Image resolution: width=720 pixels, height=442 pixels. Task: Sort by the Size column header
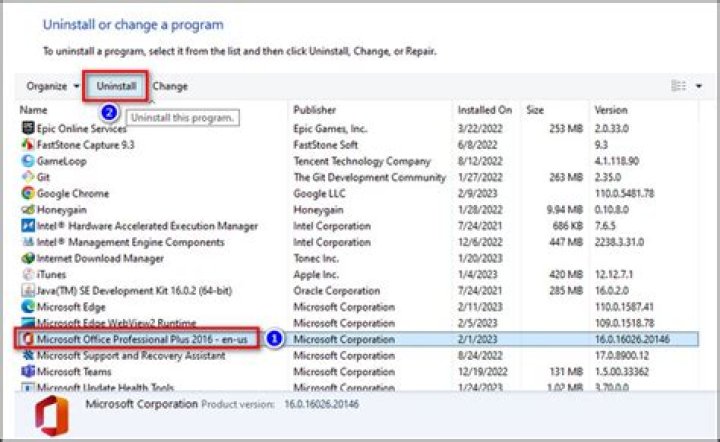click(x=535, y=110)
